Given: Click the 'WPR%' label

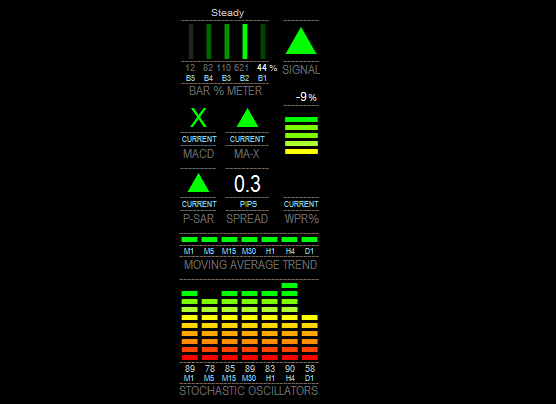Looking at the screenshot, I should point(302,219).
